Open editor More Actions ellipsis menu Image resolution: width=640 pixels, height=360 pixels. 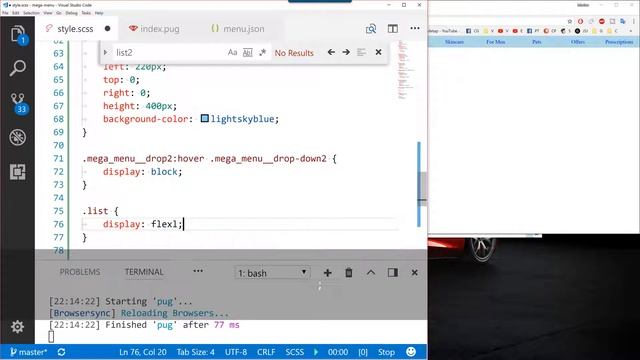pyautogui.click(x=415, y=28)
